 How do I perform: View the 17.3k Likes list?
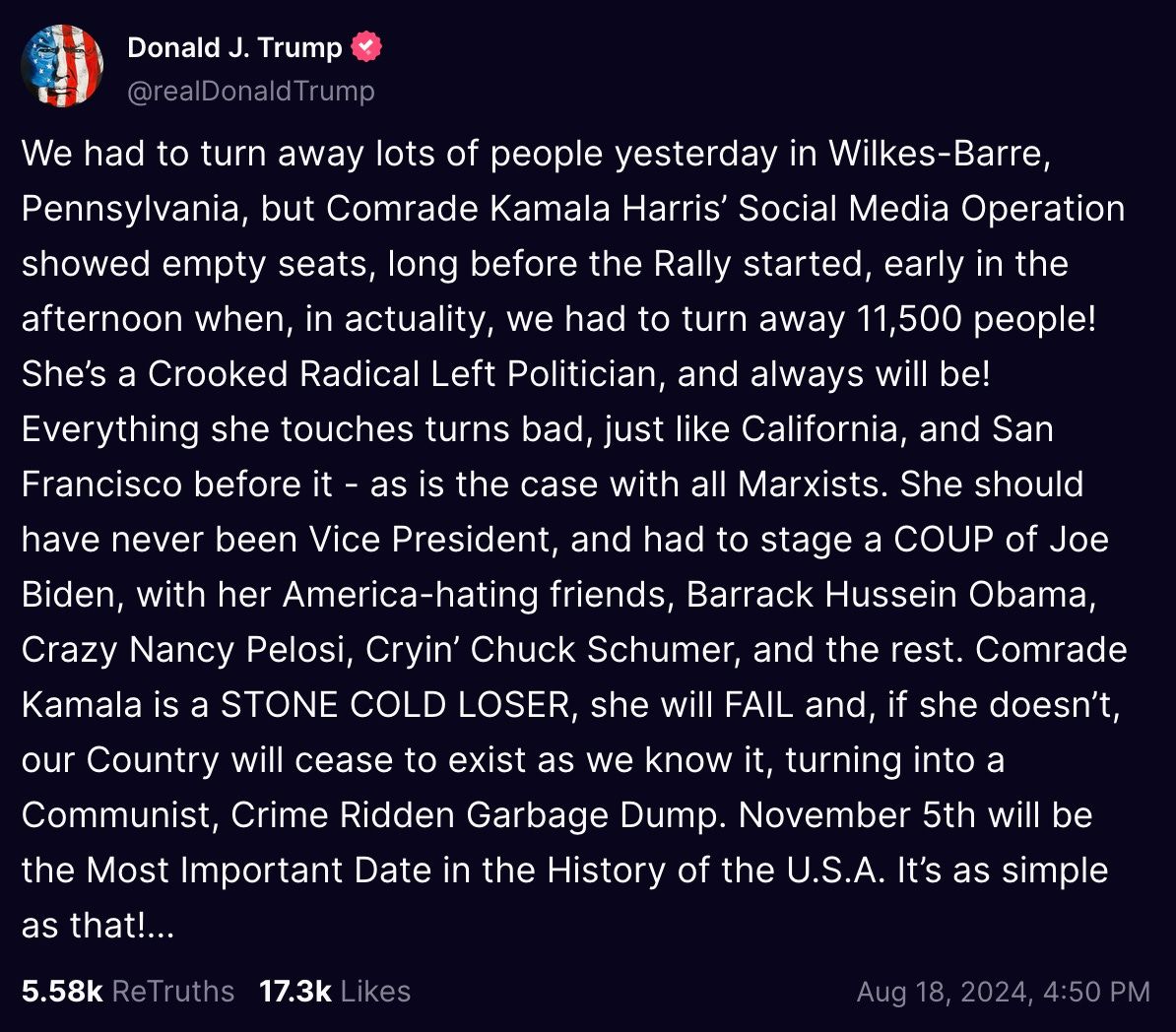pos(335,991)
